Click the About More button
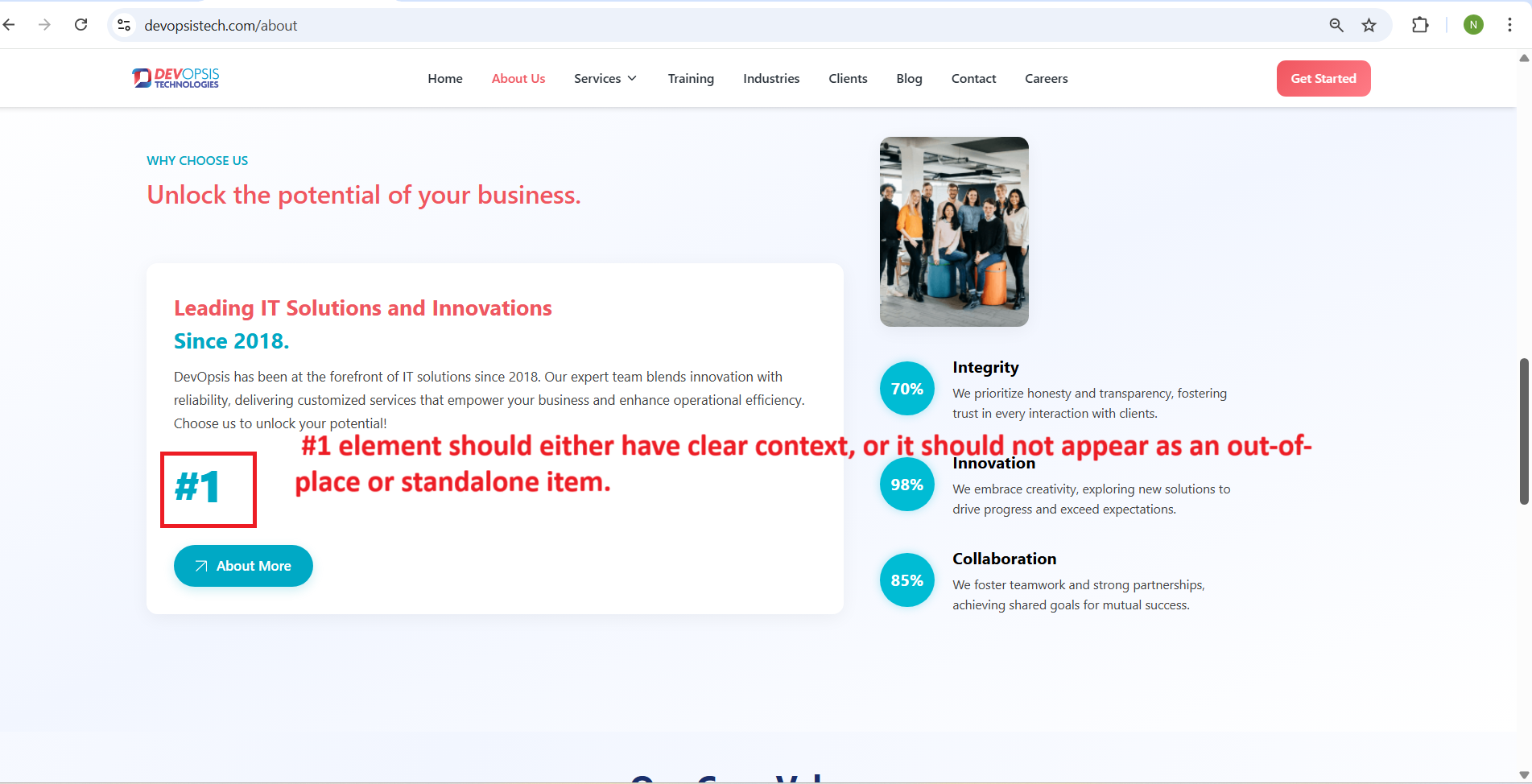The height and width of the screenshot is (784, 1532). coord(243,566)
